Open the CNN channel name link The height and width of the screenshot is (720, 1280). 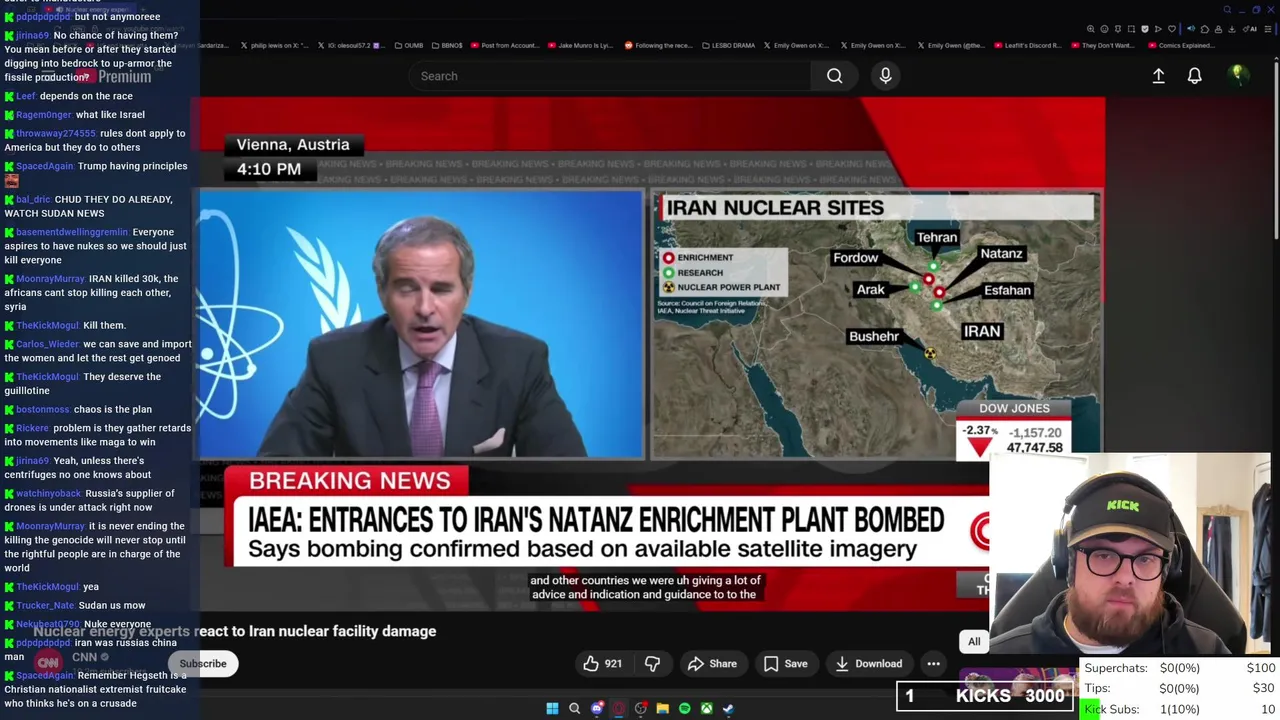(x=84, y=657)
